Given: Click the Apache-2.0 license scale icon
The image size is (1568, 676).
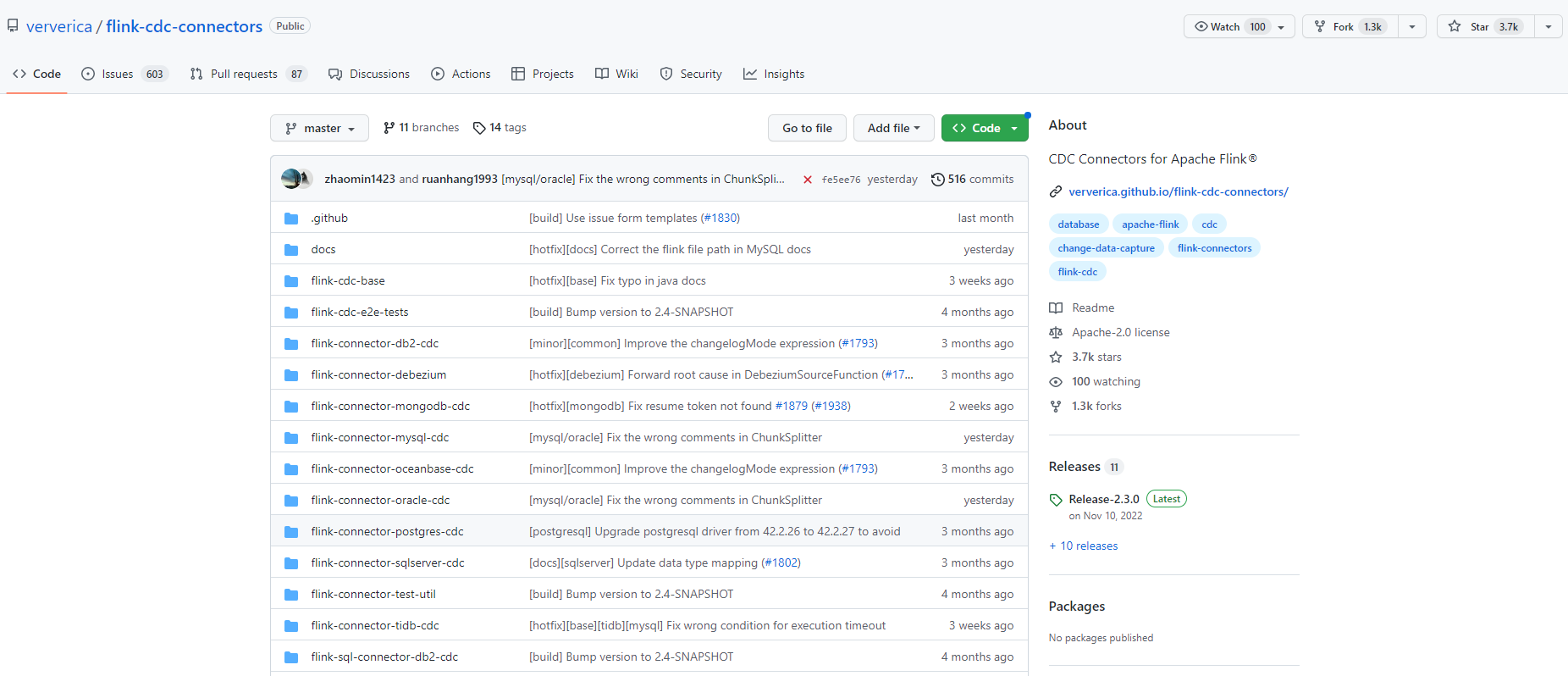Looking at the screenshot, I should pyautogui.click(x=1056, y=333).
